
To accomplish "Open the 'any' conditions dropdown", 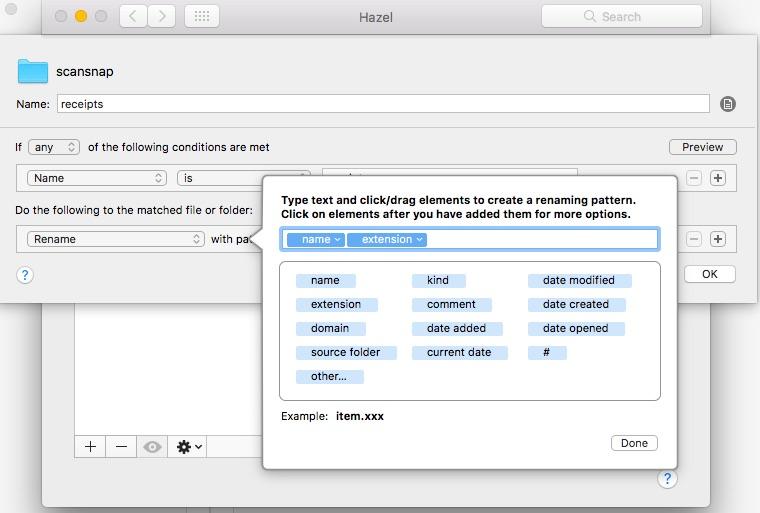I will 54,147.
